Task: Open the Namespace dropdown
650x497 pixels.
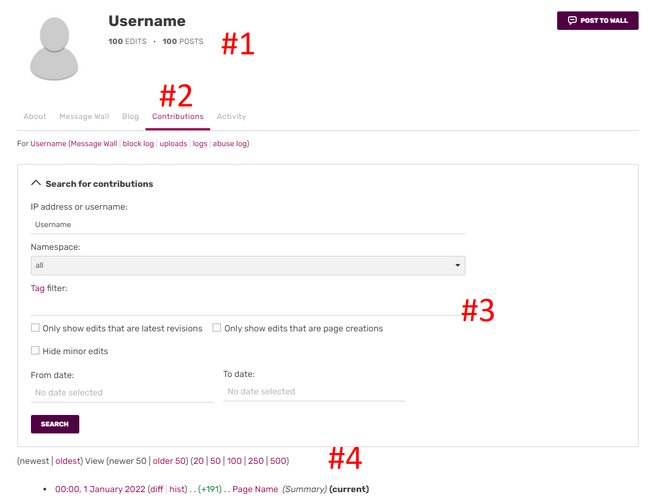Action: 247,265
